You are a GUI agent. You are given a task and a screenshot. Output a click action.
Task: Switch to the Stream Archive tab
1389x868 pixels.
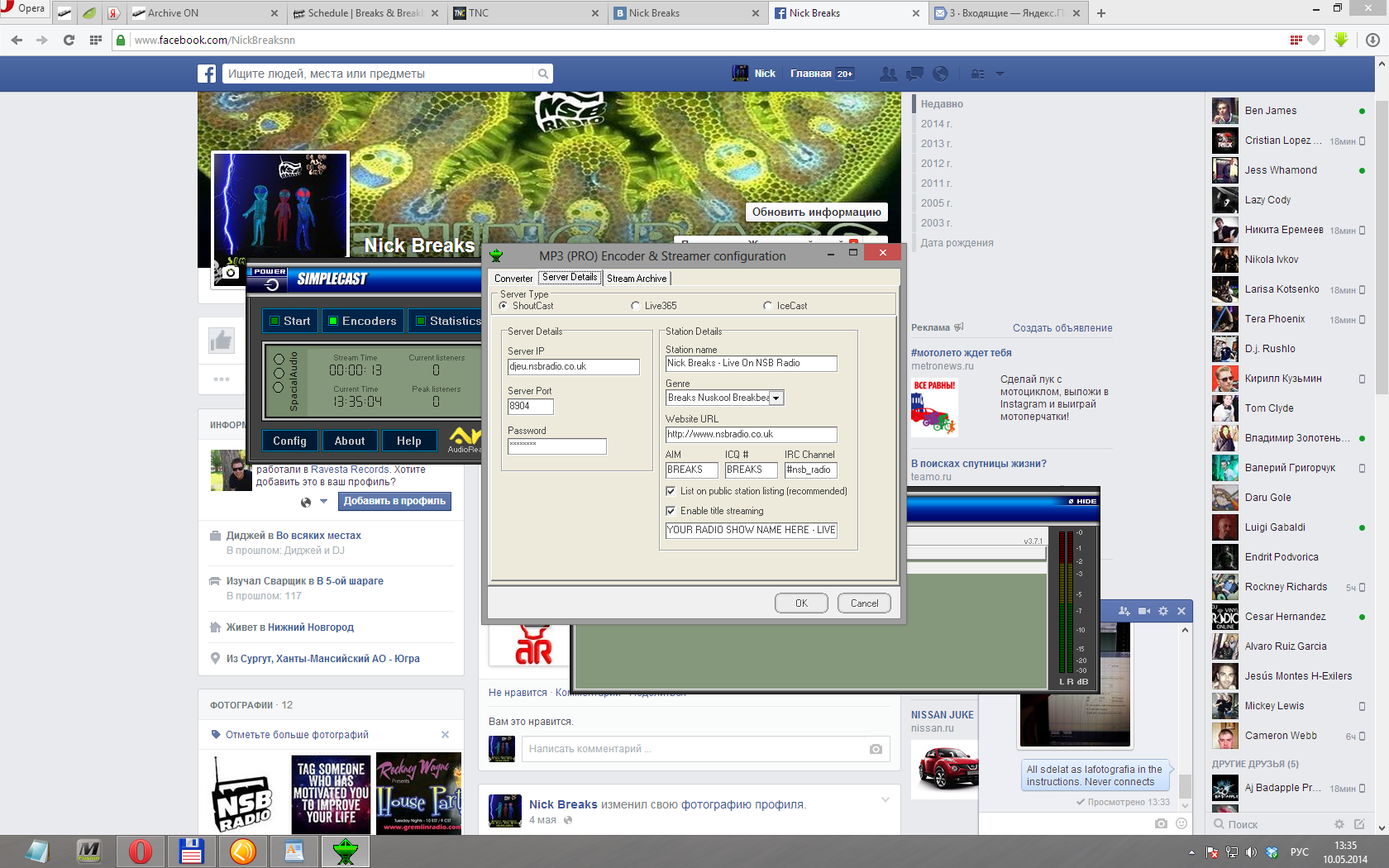(636, 279)
